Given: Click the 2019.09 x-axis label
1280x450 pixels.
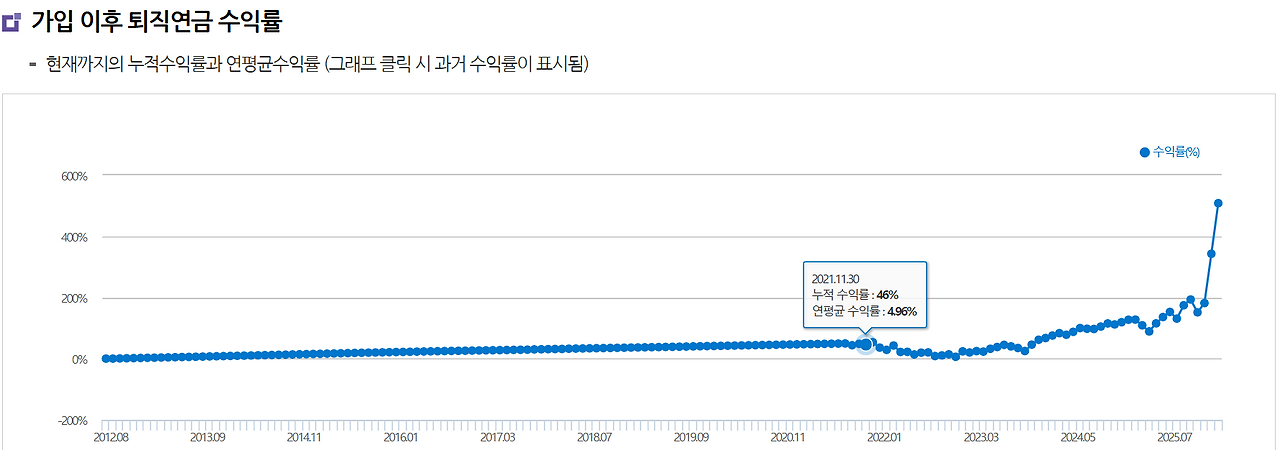Looking at the screenshot, I should click(x=692, y=437).
